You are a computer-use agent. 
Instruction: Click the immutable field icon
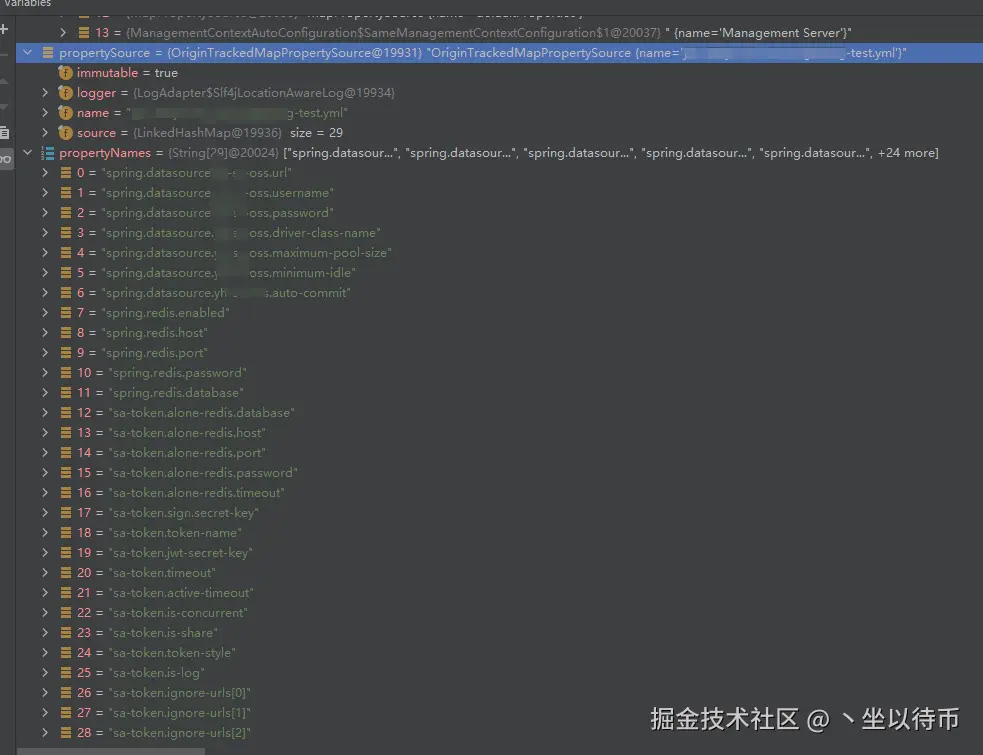(x=65, y=73)
